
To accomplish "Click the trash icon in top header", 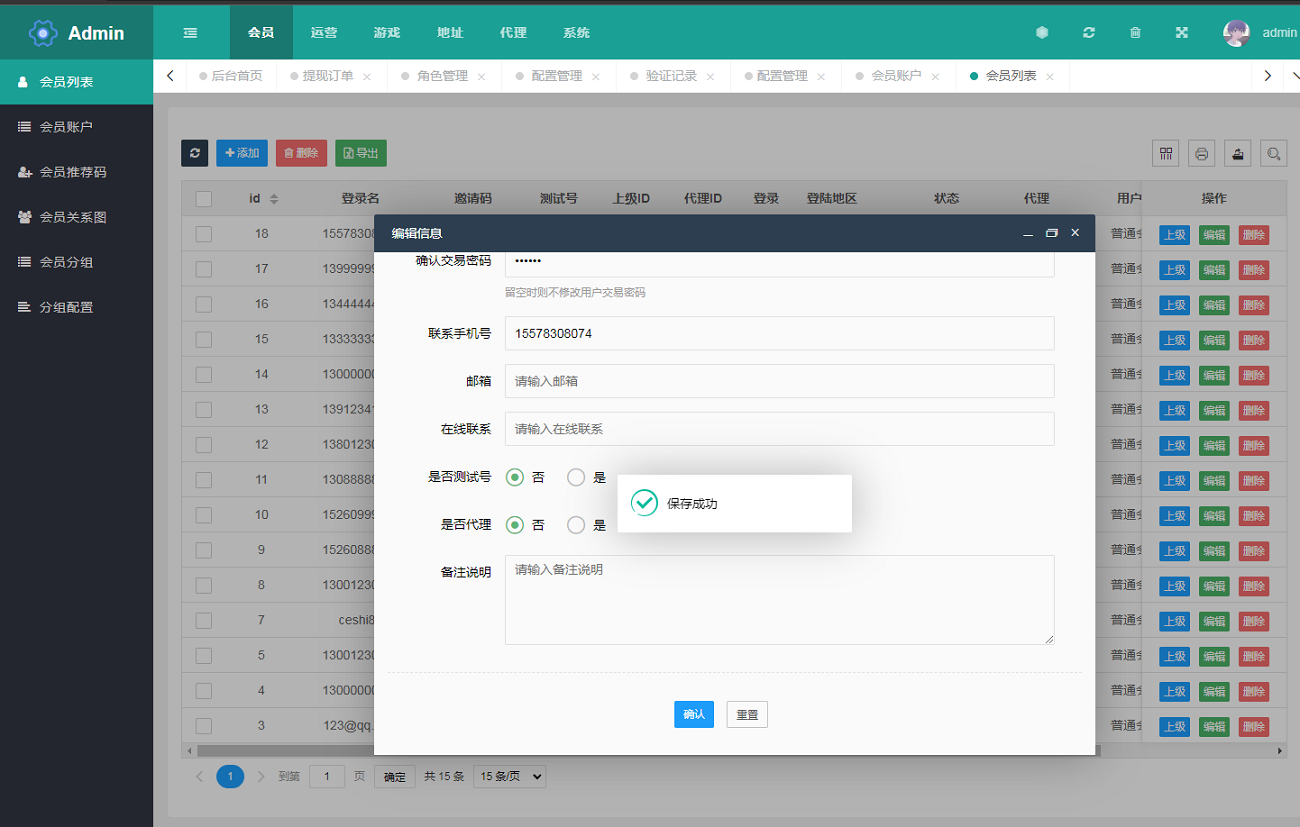I will coord(1135,33).
